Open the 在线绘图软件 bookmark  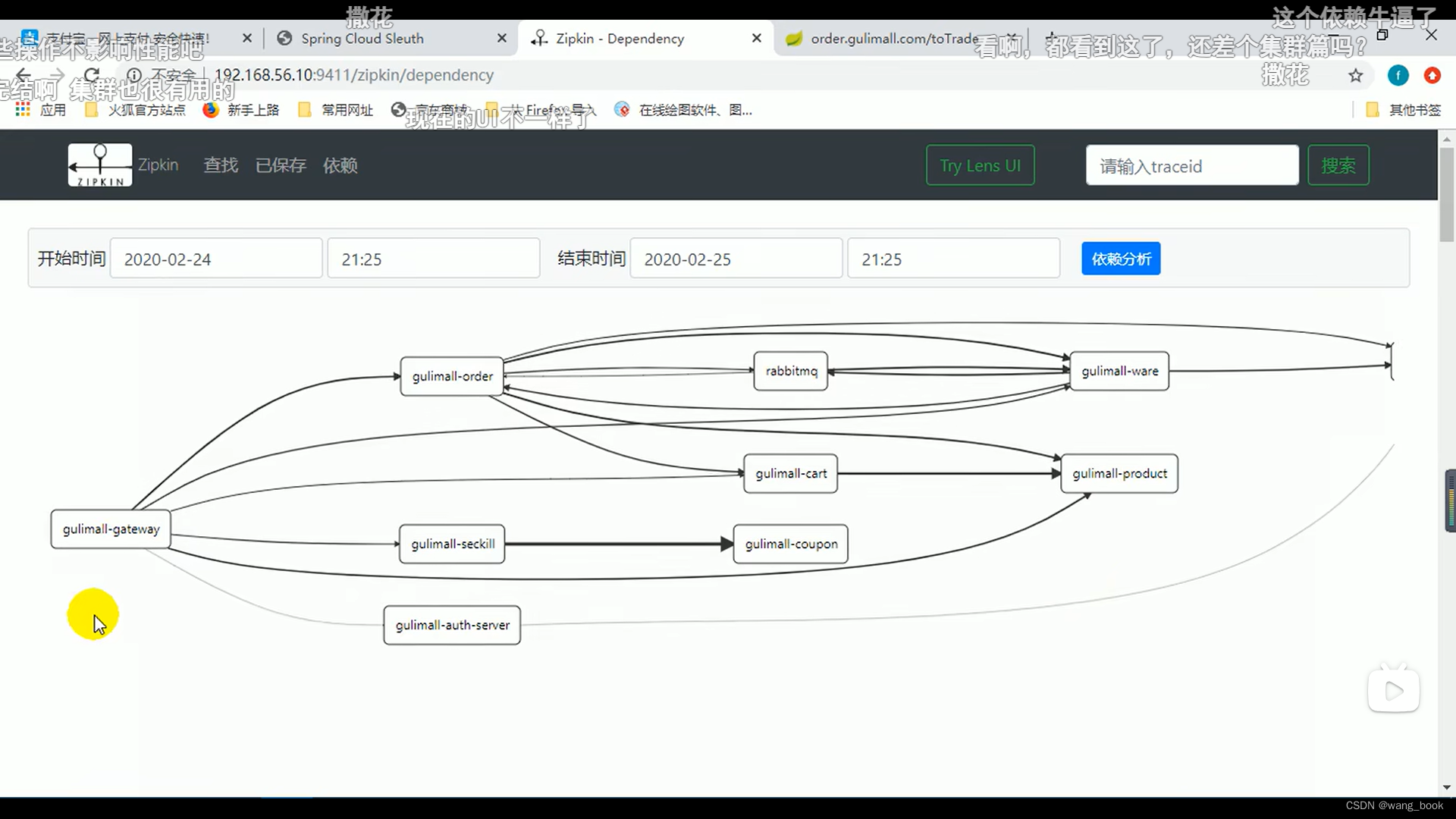click(x=683, y=110)
